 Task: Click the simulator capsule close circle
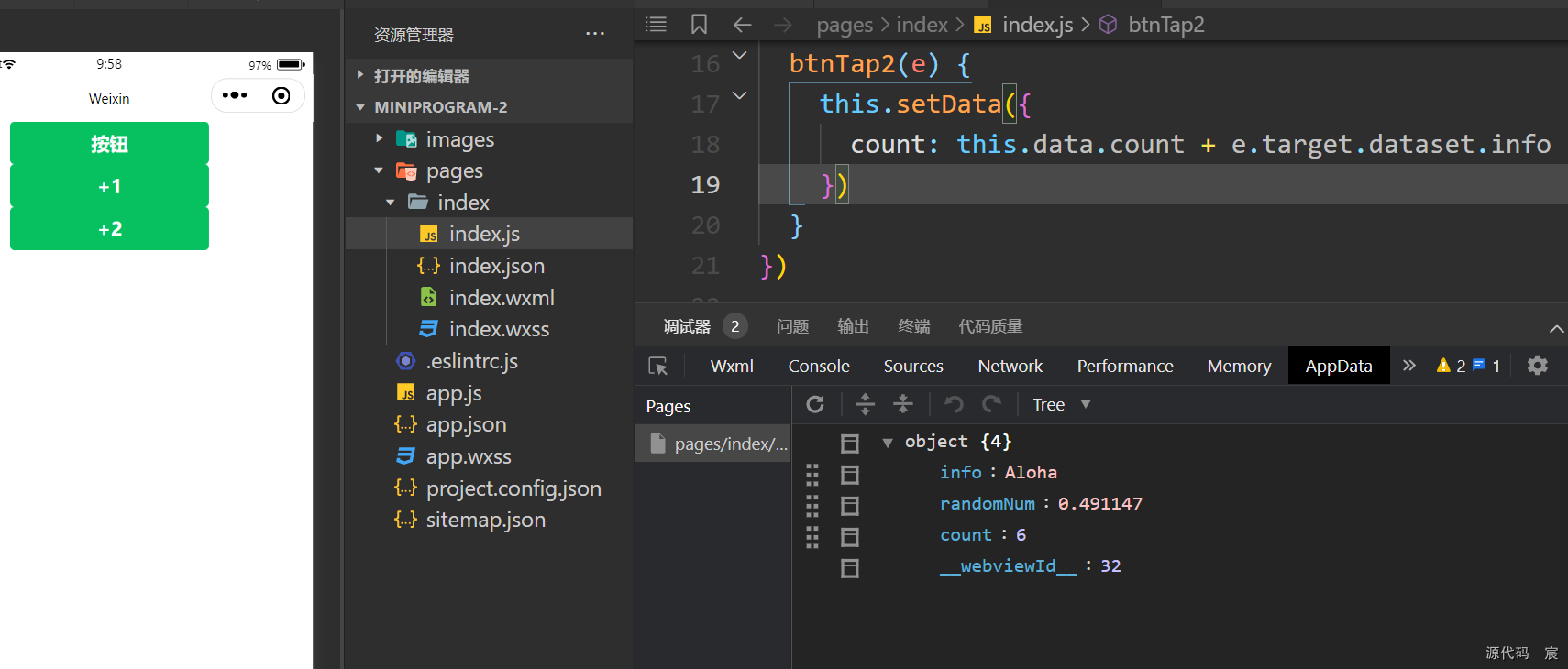[x=282, y=95]
